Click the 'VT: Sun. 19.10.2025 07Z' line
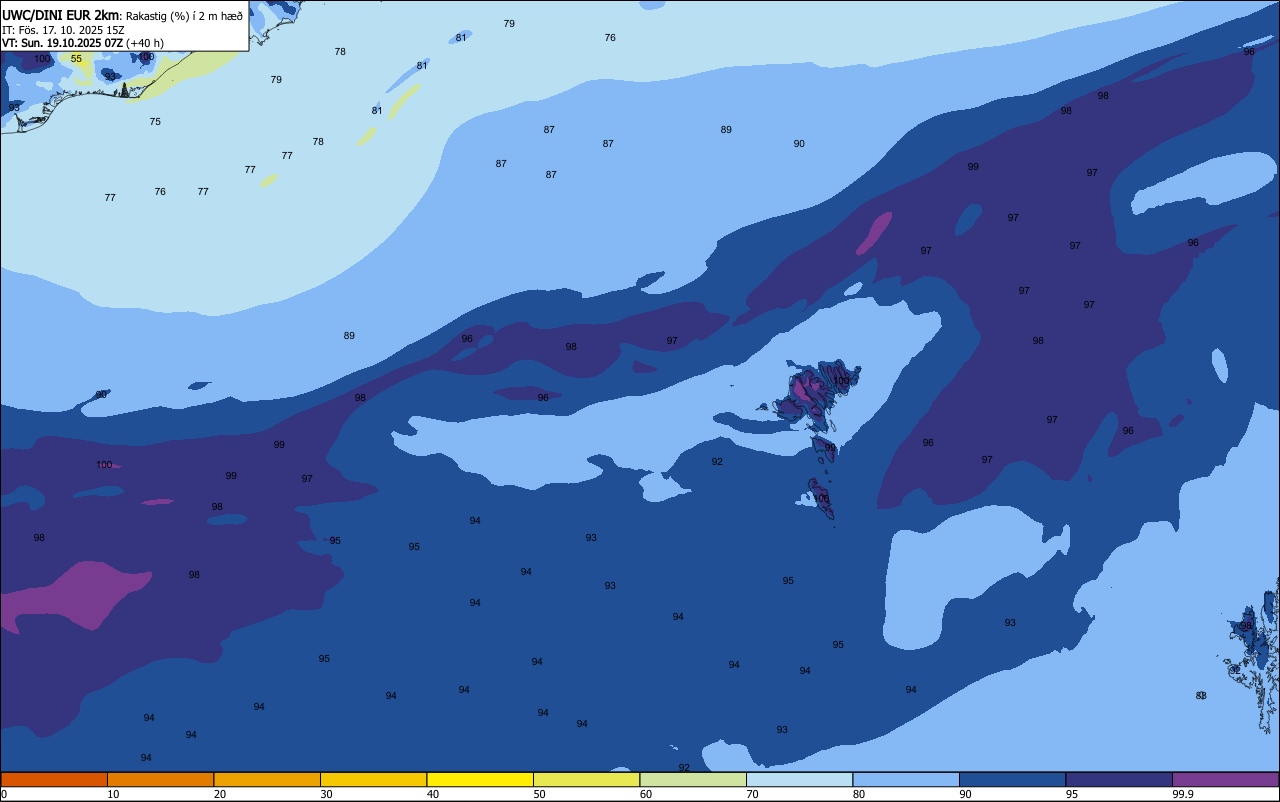1280x802 pixels. point(62,43)
